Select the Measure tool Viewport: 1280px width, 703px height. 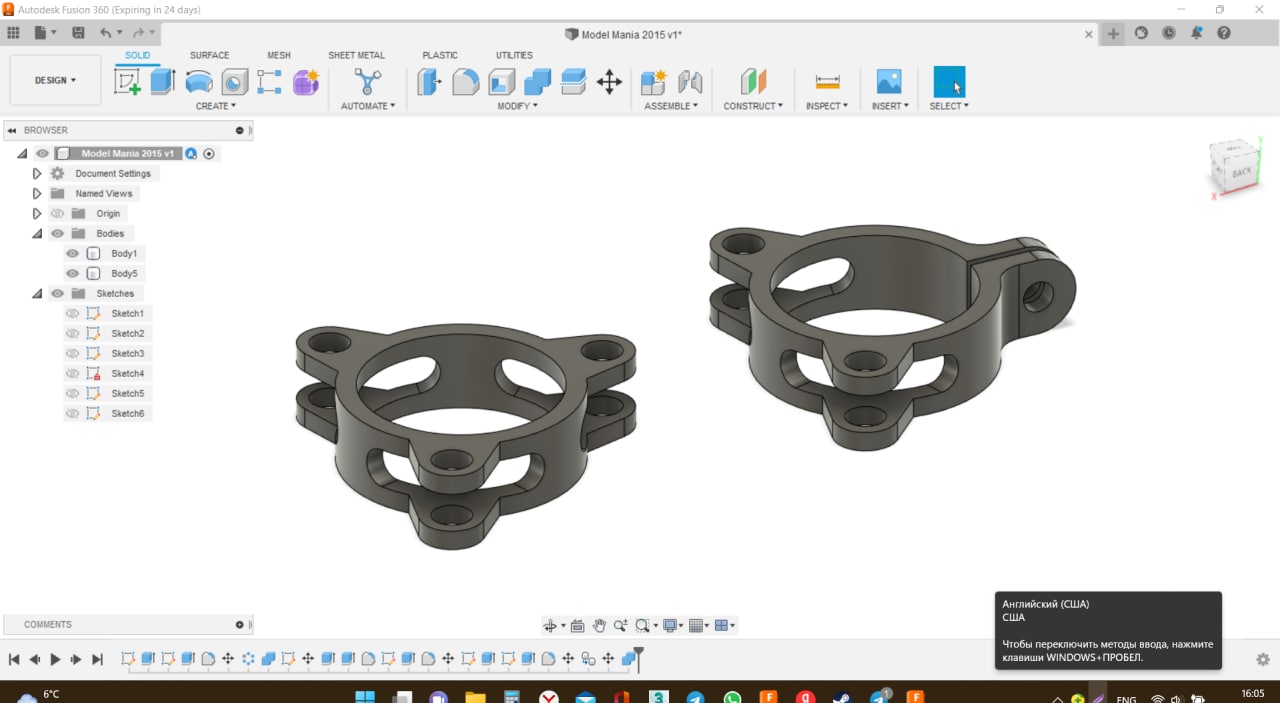click(x=827, y=82)
